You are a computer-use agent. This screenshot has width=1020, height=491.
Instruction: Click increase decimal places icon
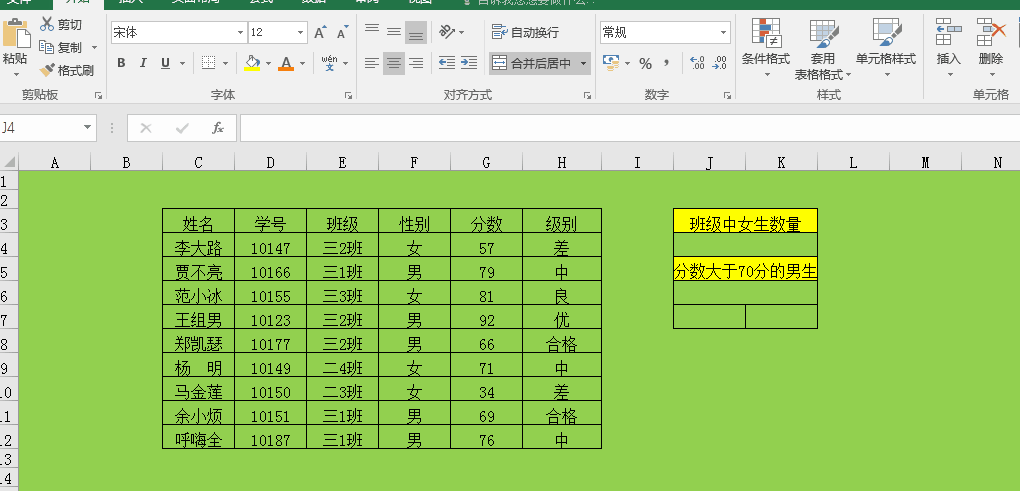coord(697,63)
